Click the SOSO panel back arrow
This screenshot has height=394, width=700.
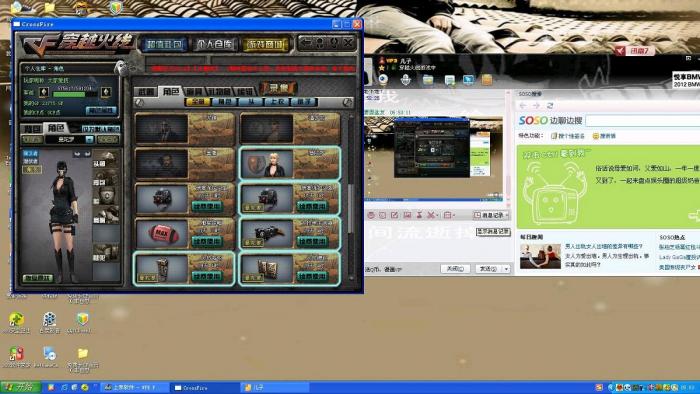[523, 106]
